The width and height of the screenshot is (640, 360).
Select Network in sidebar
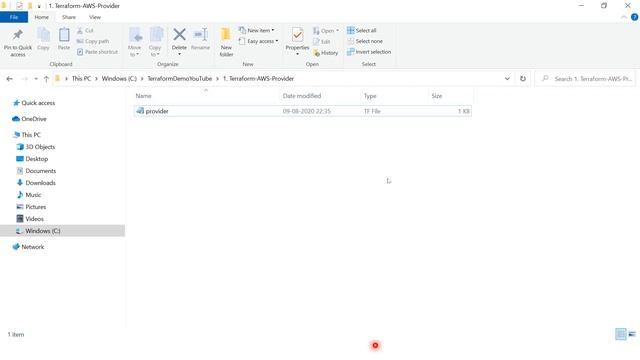pyautogui.click(x=33, y=247)
